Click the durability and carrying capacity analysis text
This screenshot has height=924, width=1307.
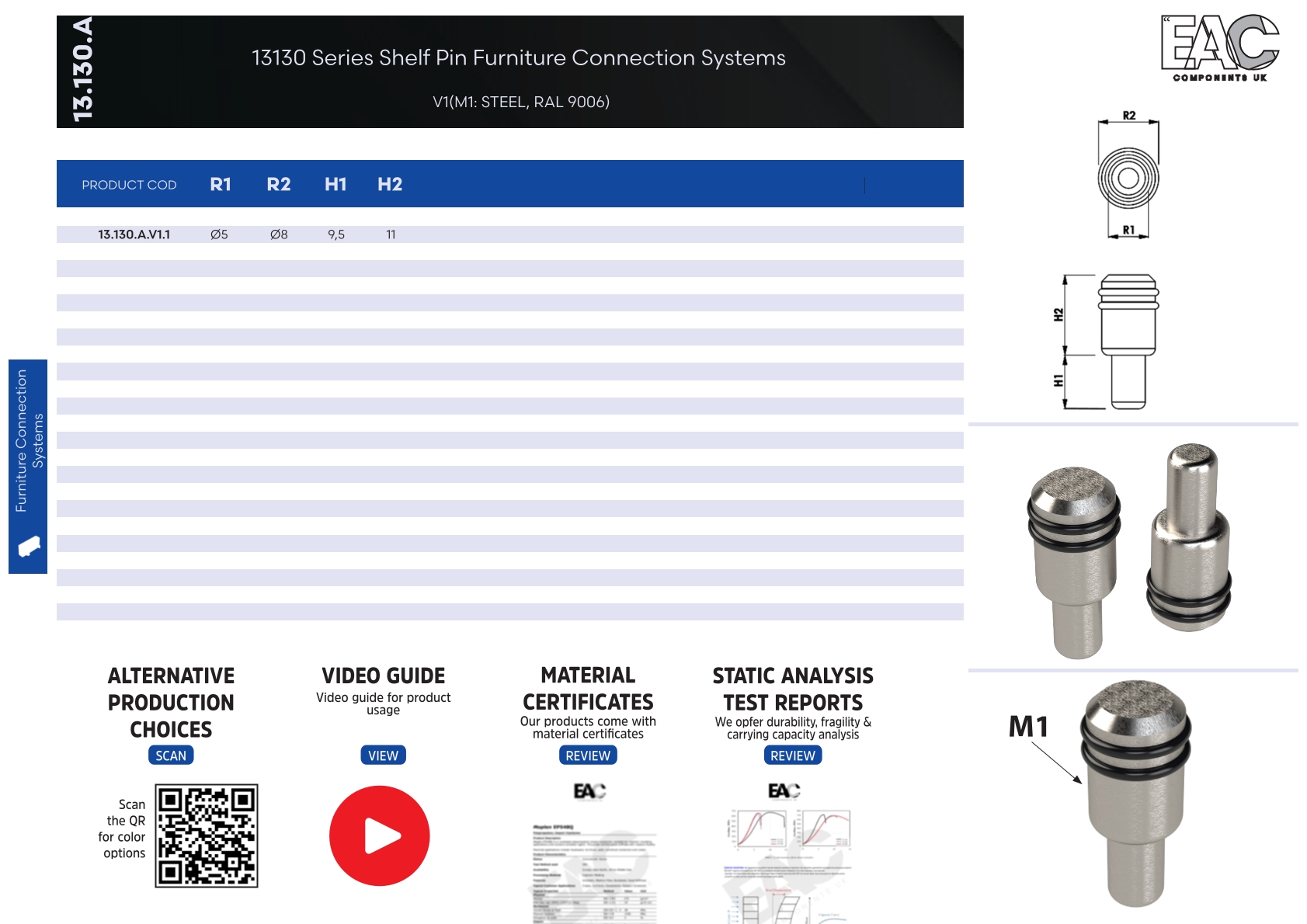[793, 728]
